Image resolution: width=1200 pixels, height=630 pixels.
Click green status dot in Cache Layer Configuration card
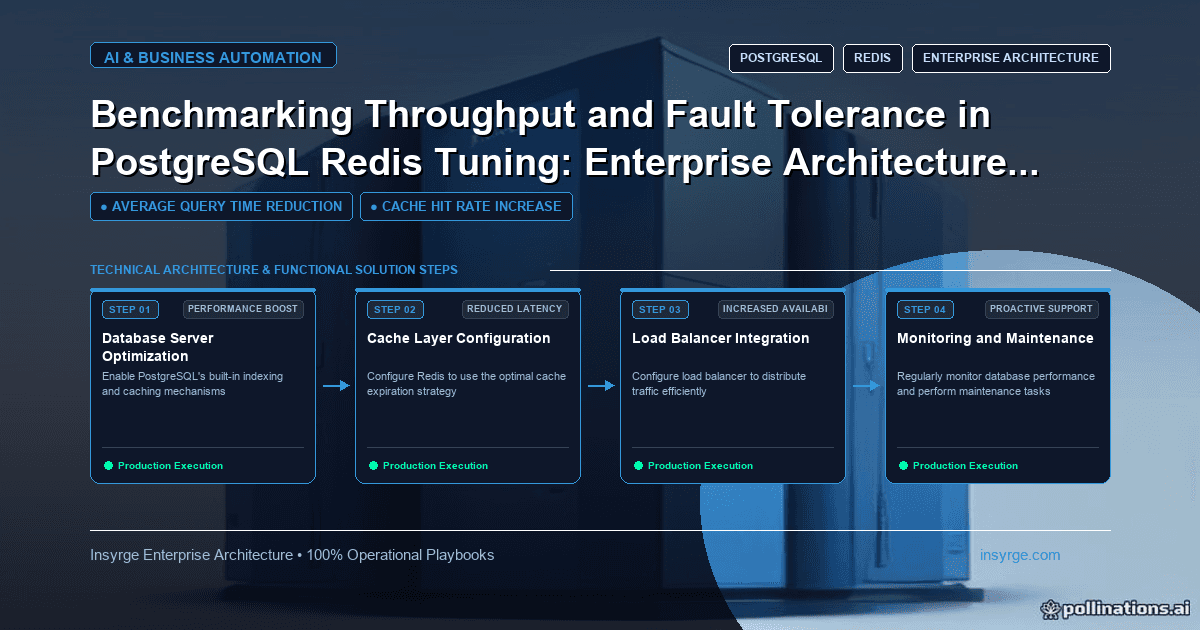click(373, 466)
